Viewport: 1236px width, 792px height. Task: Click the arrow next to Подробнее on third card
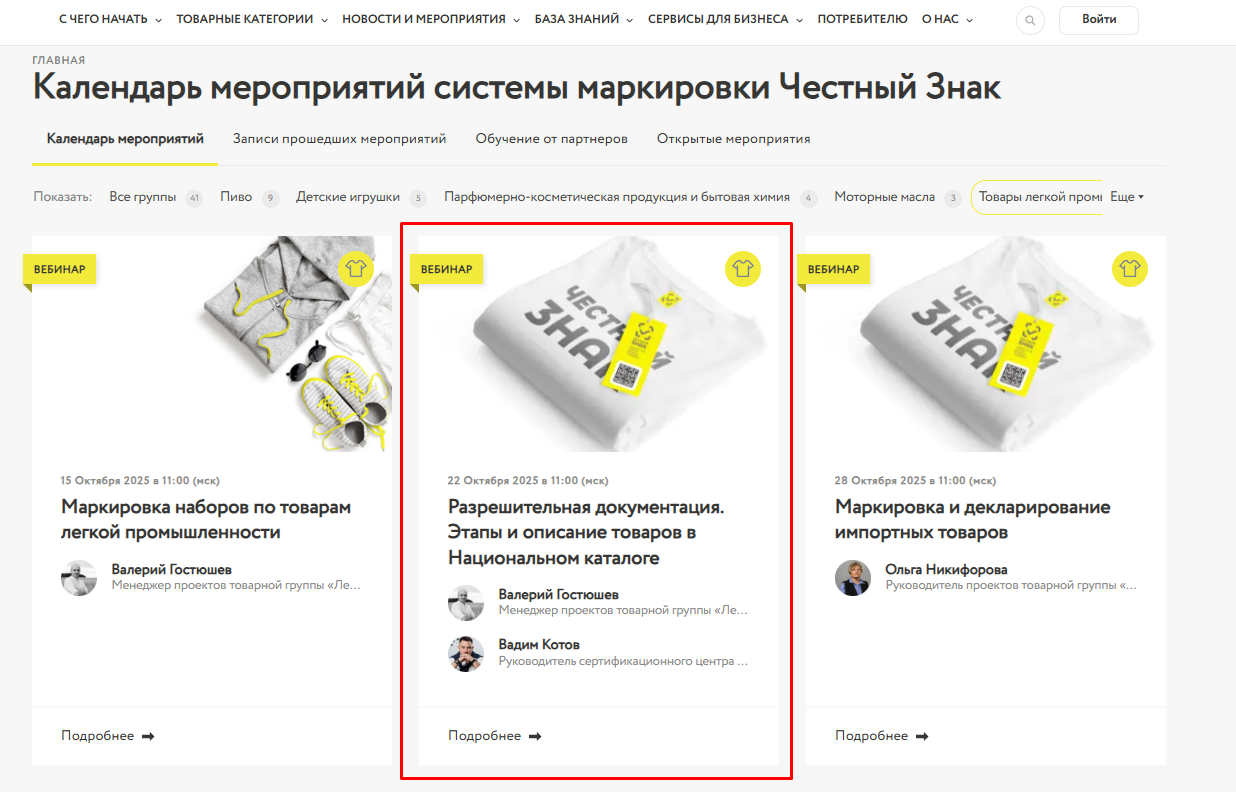pos(922,736)
